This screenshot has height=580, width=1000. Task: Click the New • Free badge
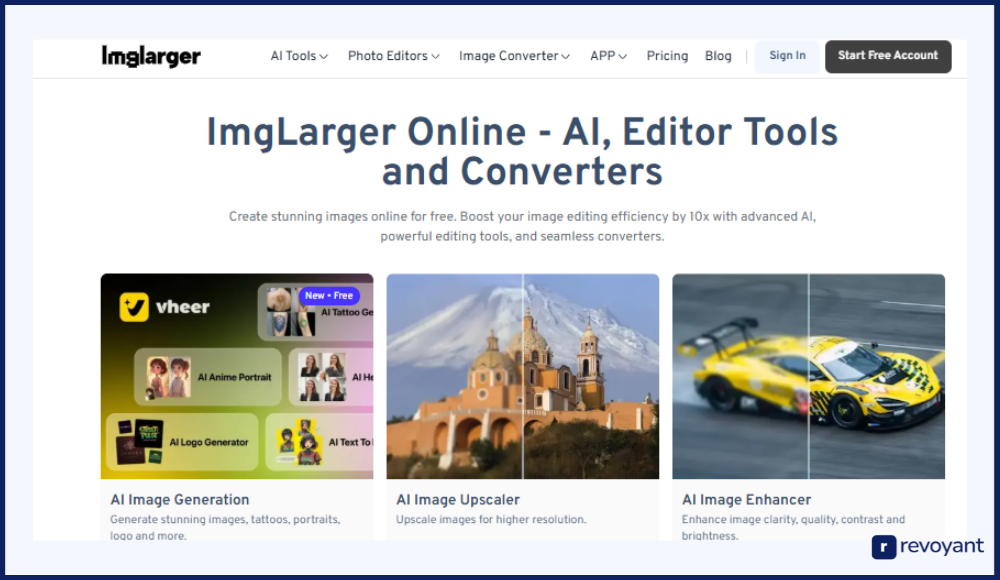click(x=329, y=295)
